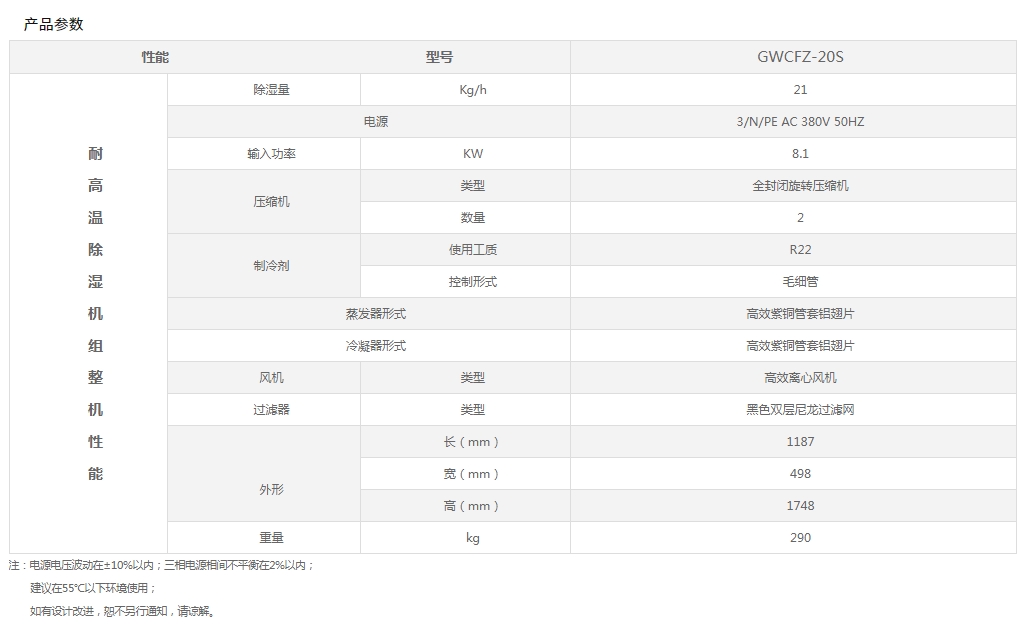Image resolution: width=1024 pixels, height=627 pixels.
Task: Select the 8.1 input power value
Action: click(x=800, y=154)
